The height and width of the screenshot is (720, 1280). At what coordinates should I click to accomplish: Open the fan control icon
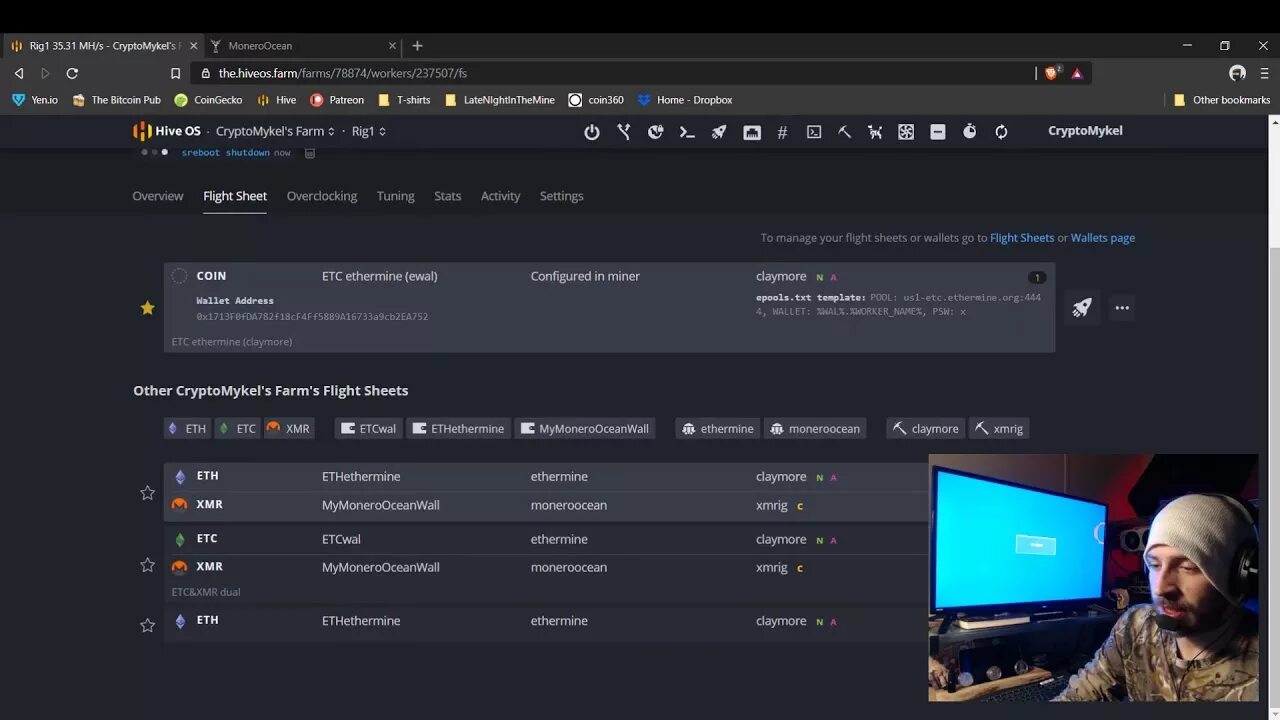pyautogui.click(x=906, y=131)
